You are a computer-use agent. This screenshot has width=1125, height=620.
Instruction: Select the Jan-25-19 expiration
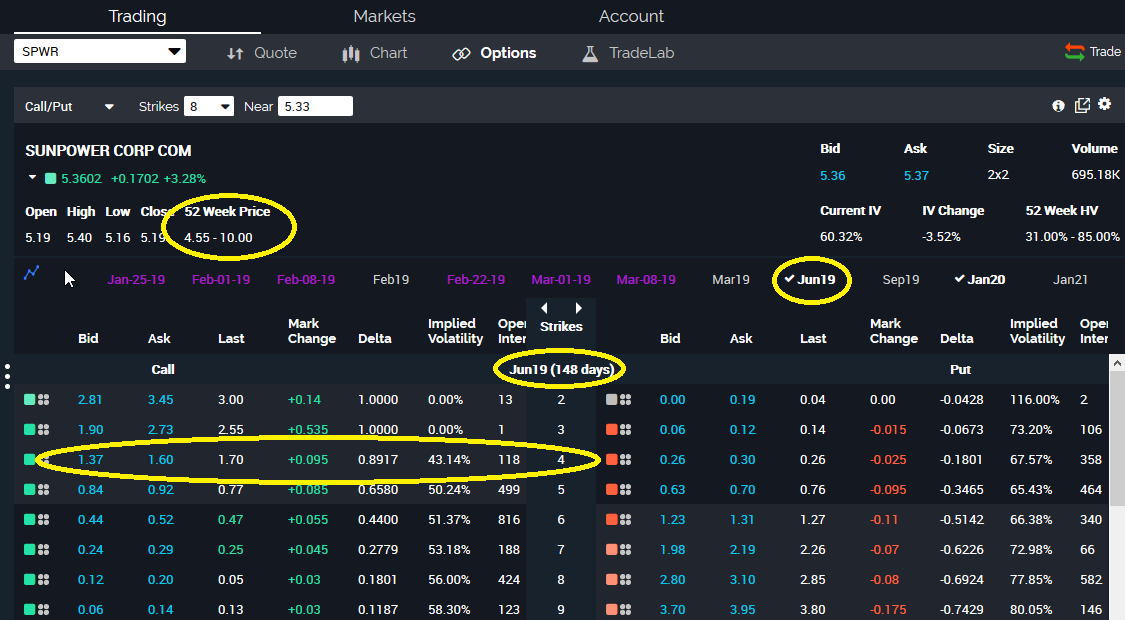pyautogui.click(x=136, y=280)
